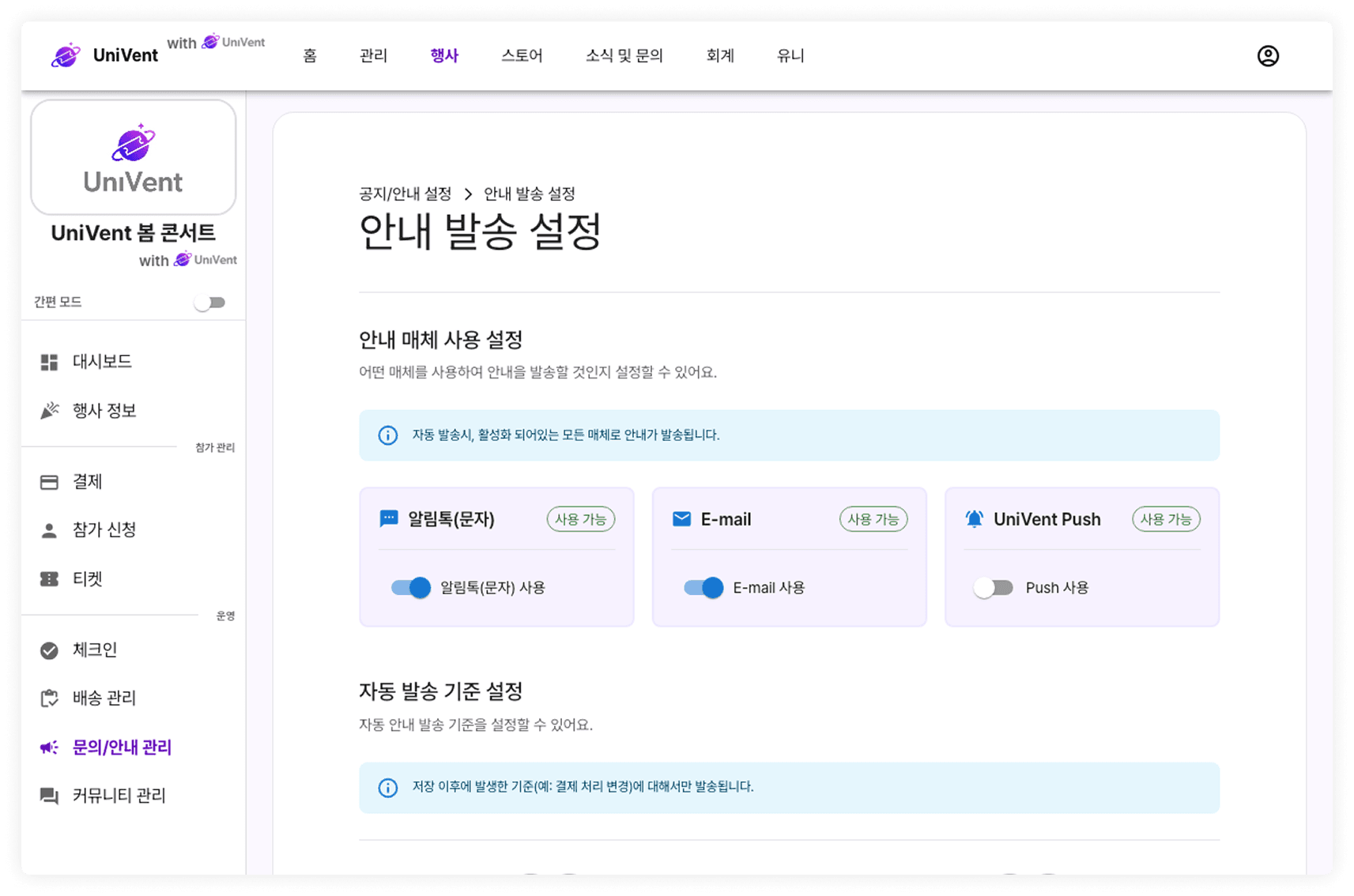Click 사용 가능 badge on 알림톡(문자) card

click(x=581, y=519)
